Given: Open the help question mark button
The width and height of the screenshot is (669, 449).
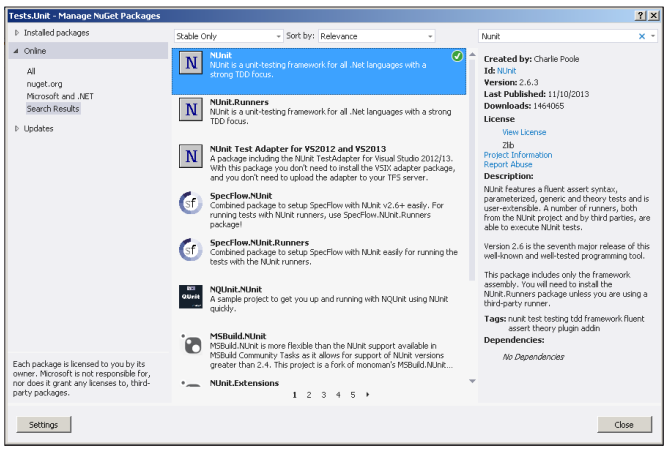Looking at the screenshot, I should 640,16.
